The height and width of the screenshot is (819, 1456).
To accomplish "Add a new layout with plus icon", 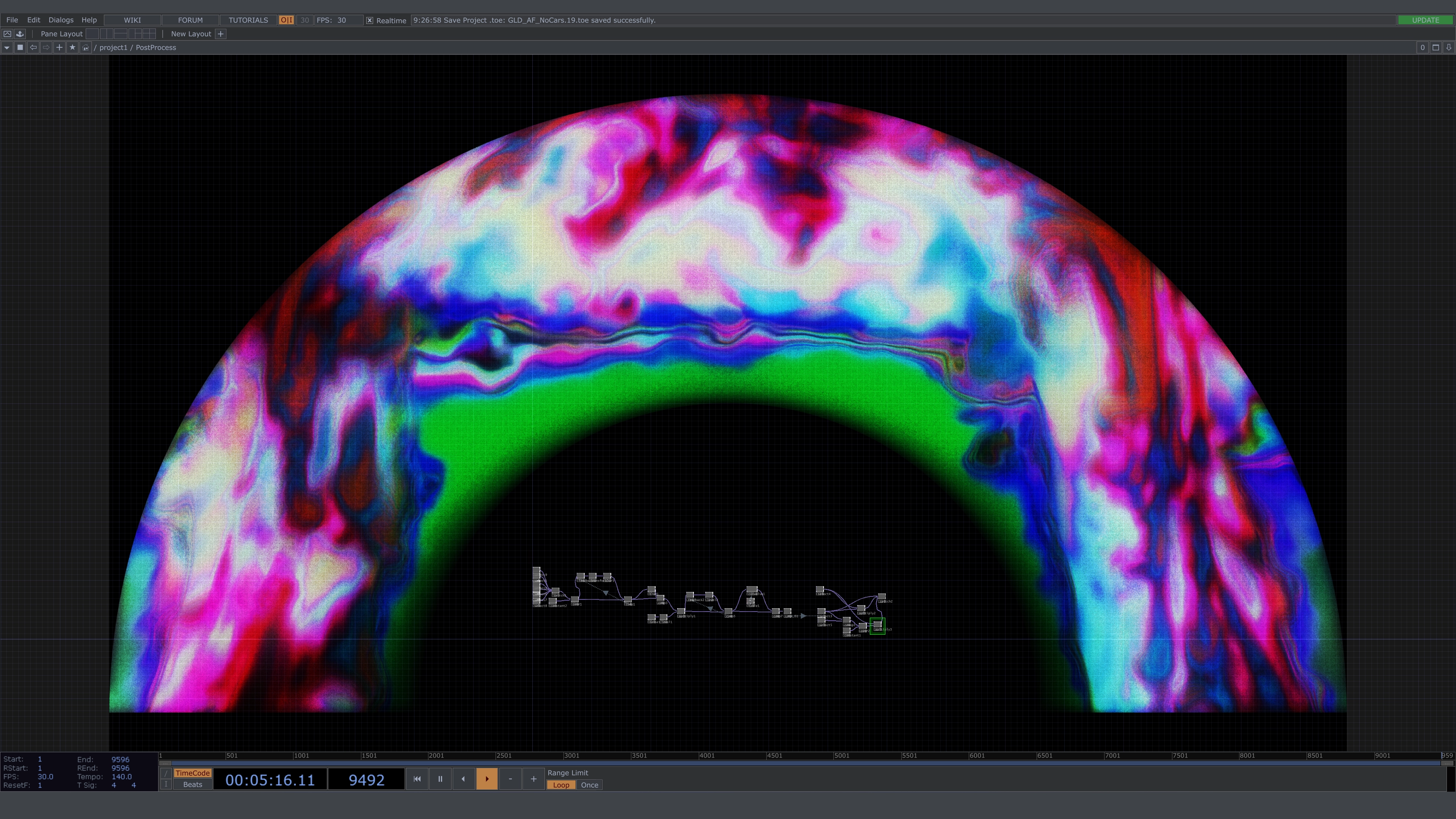I will tap(220, 34).
